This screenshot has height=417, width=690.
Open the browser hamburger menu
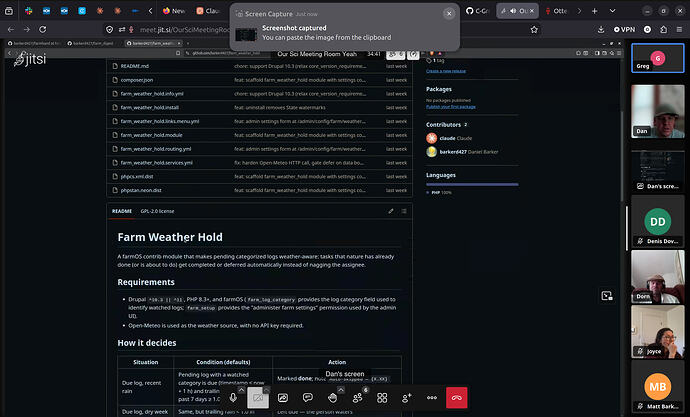pyautogui.click(x=679, y=29)
